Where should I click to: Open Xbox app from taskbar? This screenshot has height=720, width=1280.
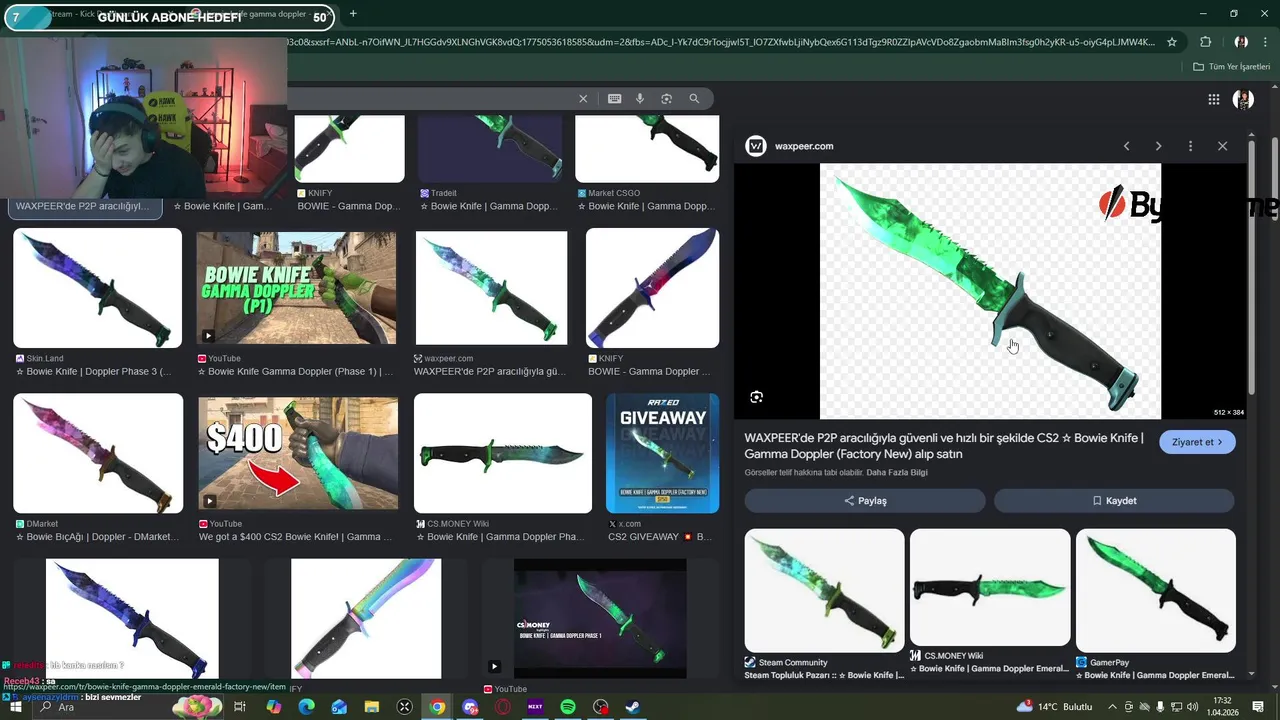coord(404,707)
